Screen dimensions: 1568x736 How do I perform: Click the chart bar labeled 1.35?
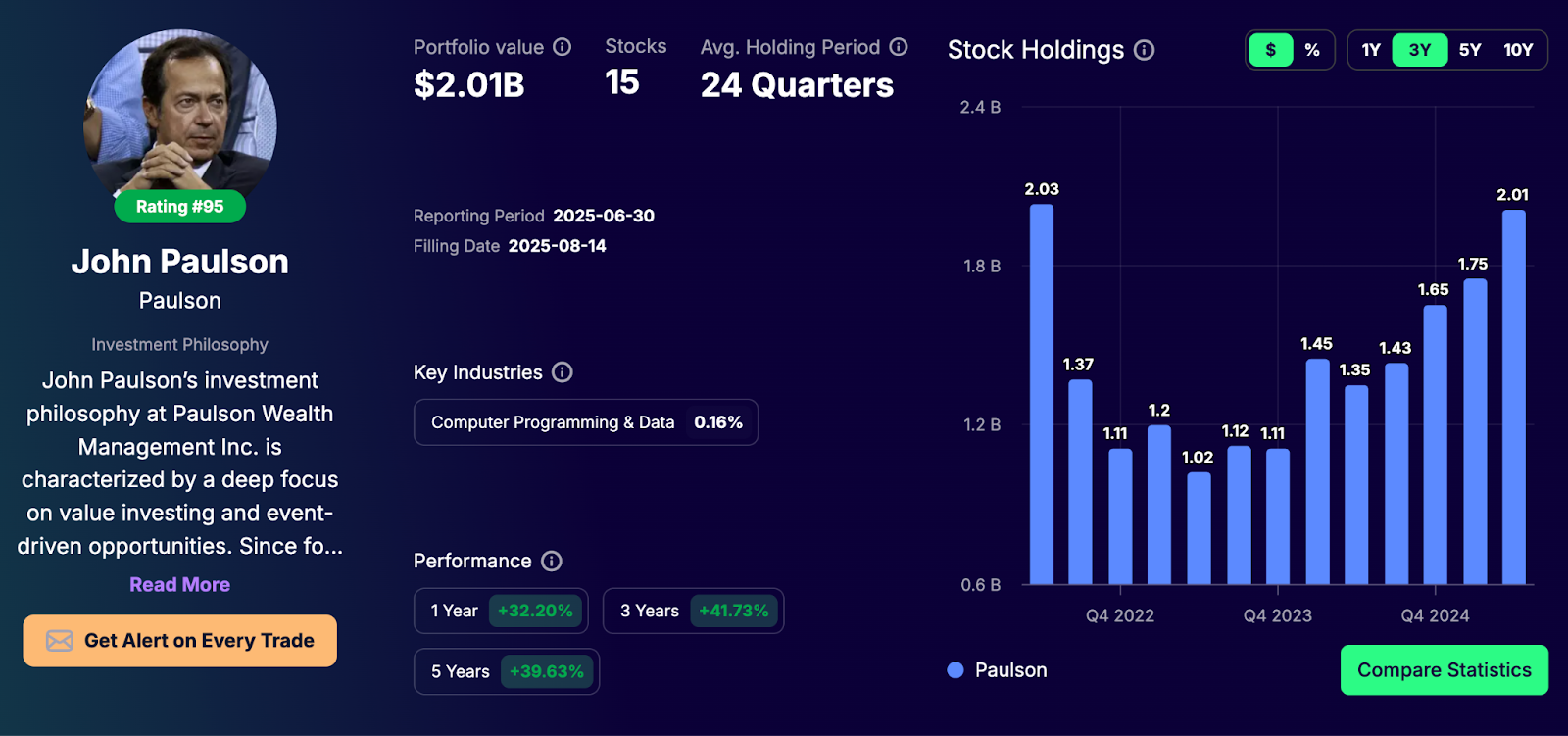1356,485
